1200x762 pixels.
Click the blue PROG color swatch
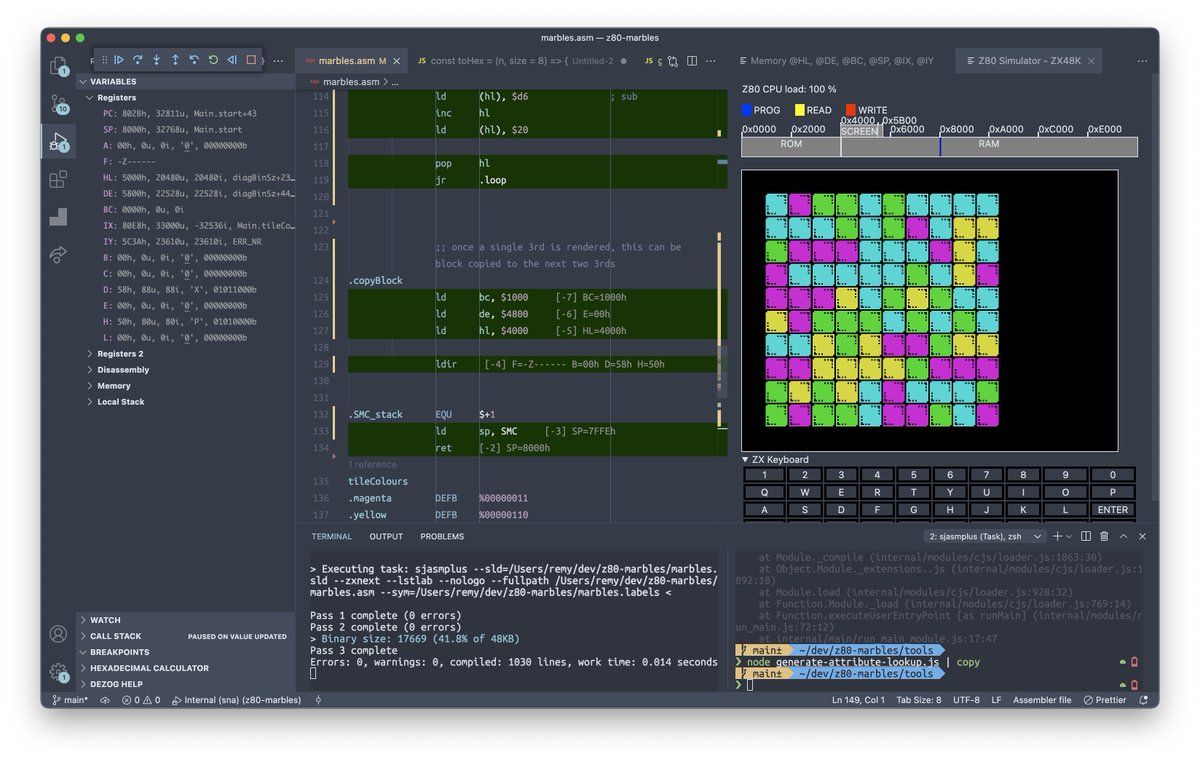tap(747, 110)
